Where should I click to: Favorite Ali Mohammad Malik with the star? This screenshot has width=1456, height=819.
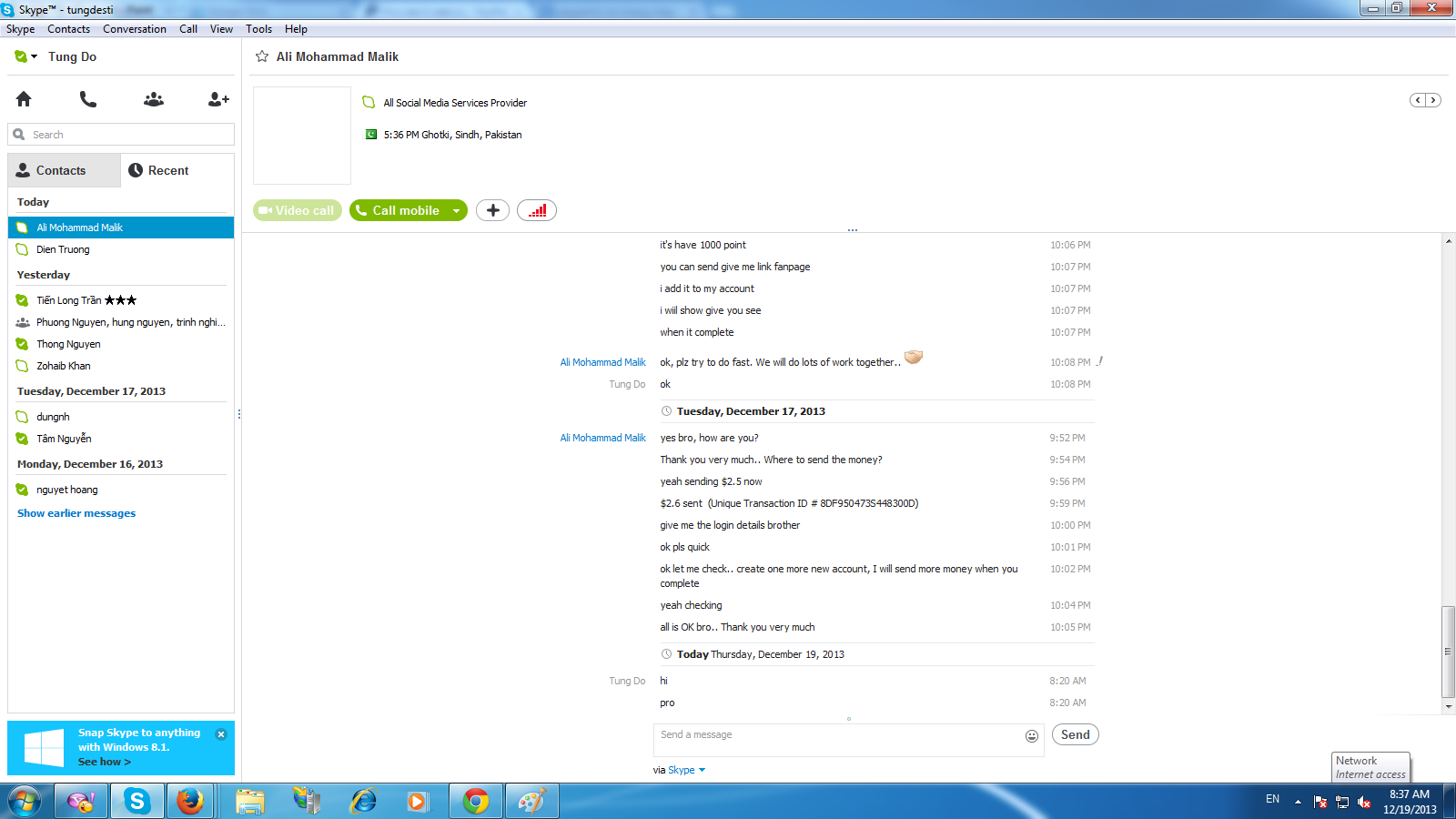coord(262,56)
